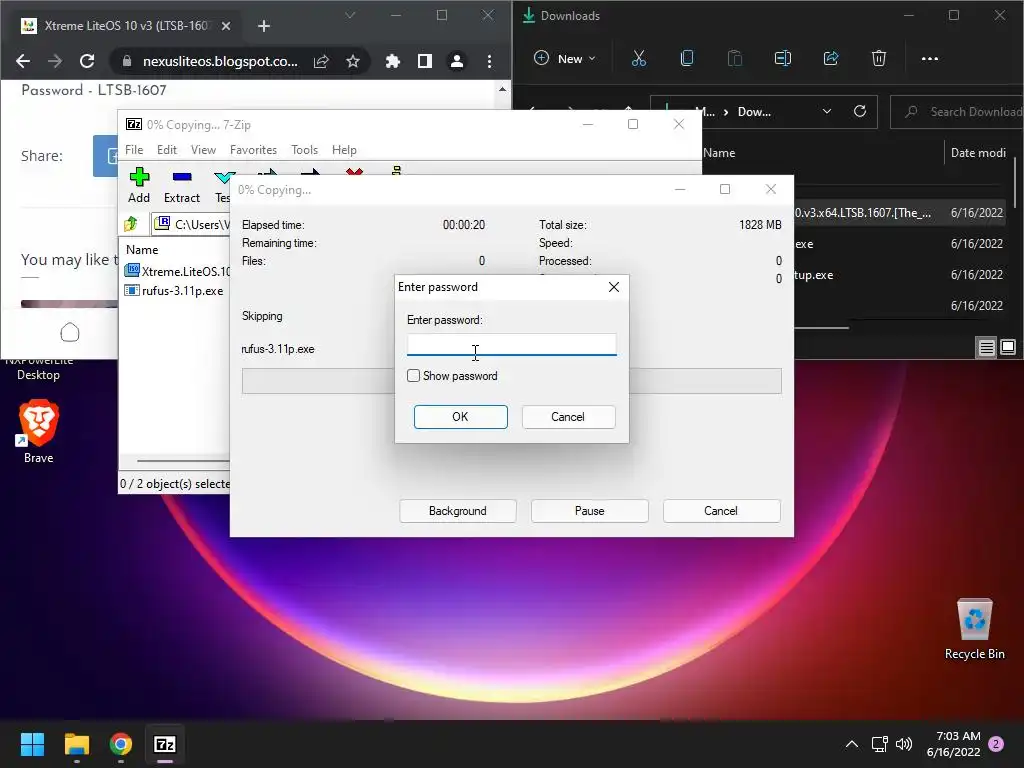This screenshot has height=768, width=1024.
Task: Close the Enter password dialog
Action: click(x=613, y=287)
